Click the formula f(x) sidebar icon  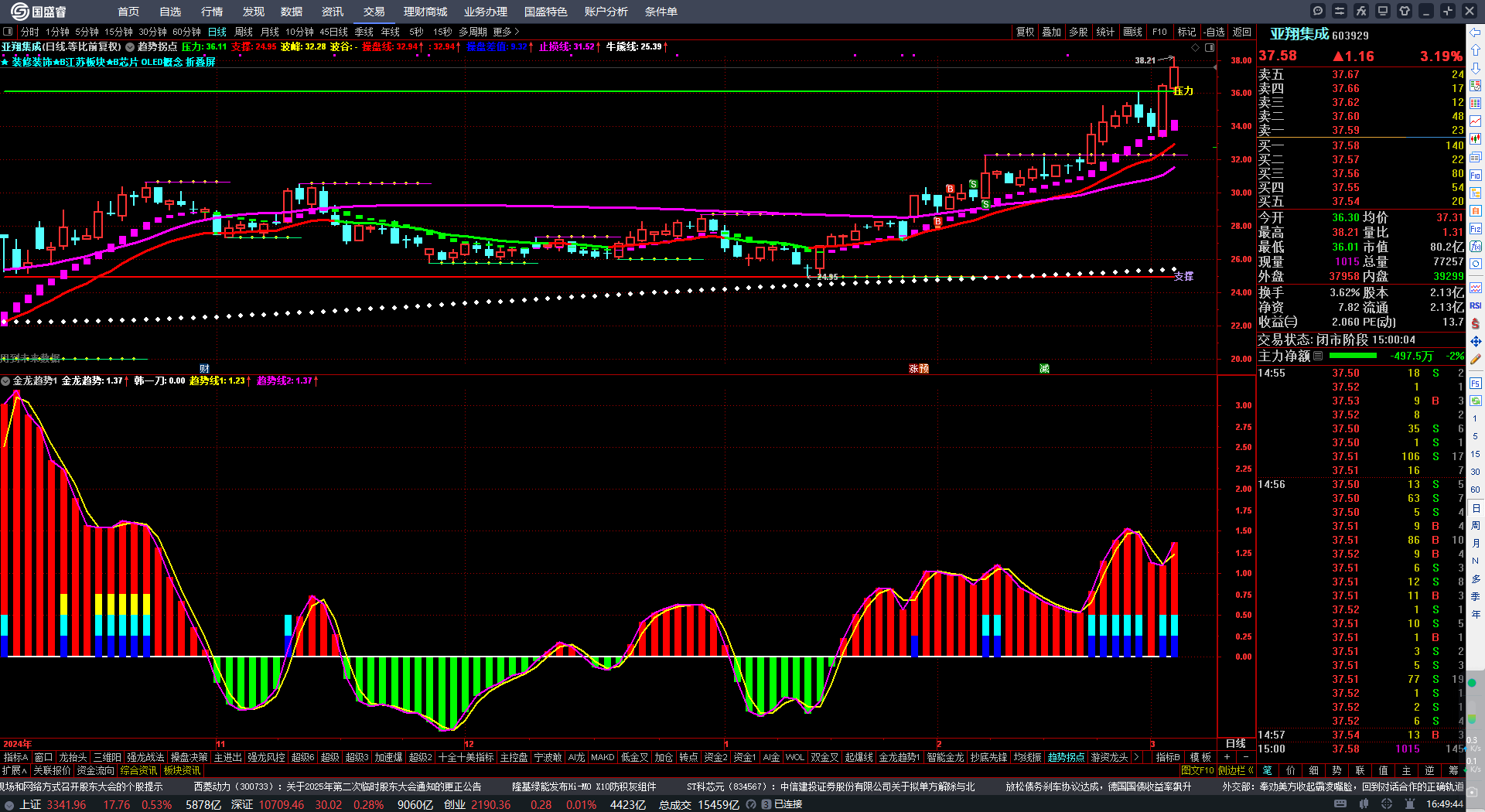[1476, 246]
